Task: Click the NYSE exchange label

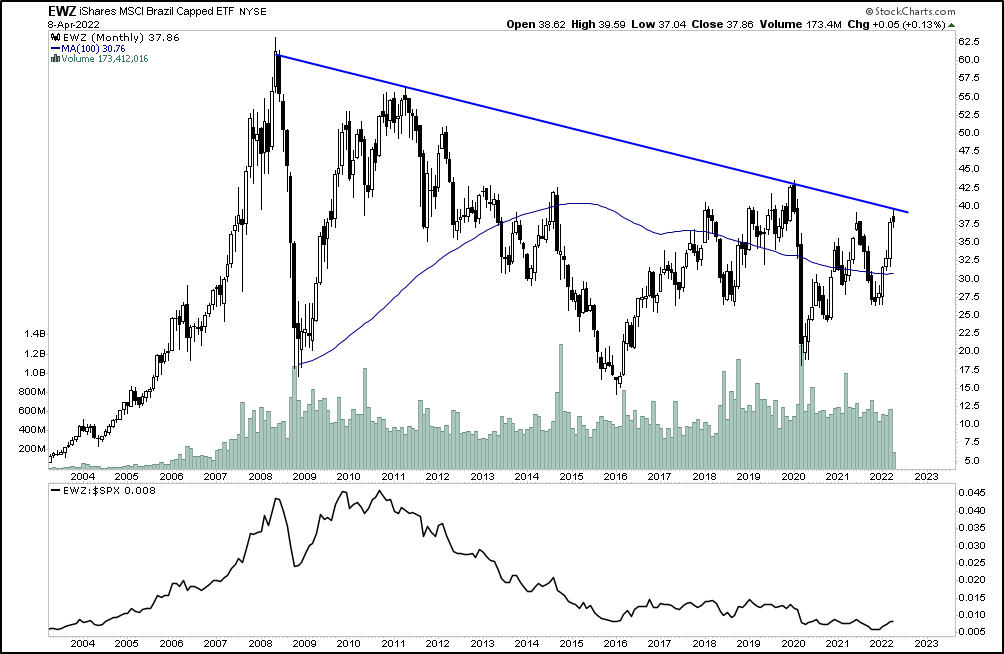Action: [253, 12]
